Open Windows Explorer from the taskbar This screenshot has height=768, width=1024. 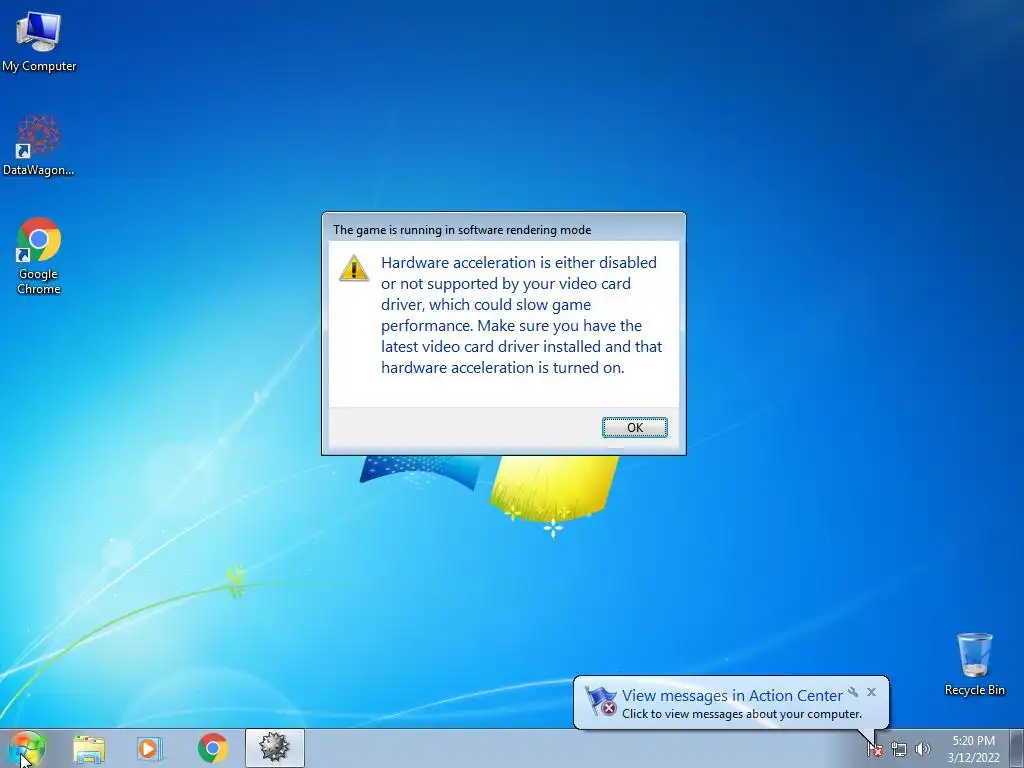(89, 748)
